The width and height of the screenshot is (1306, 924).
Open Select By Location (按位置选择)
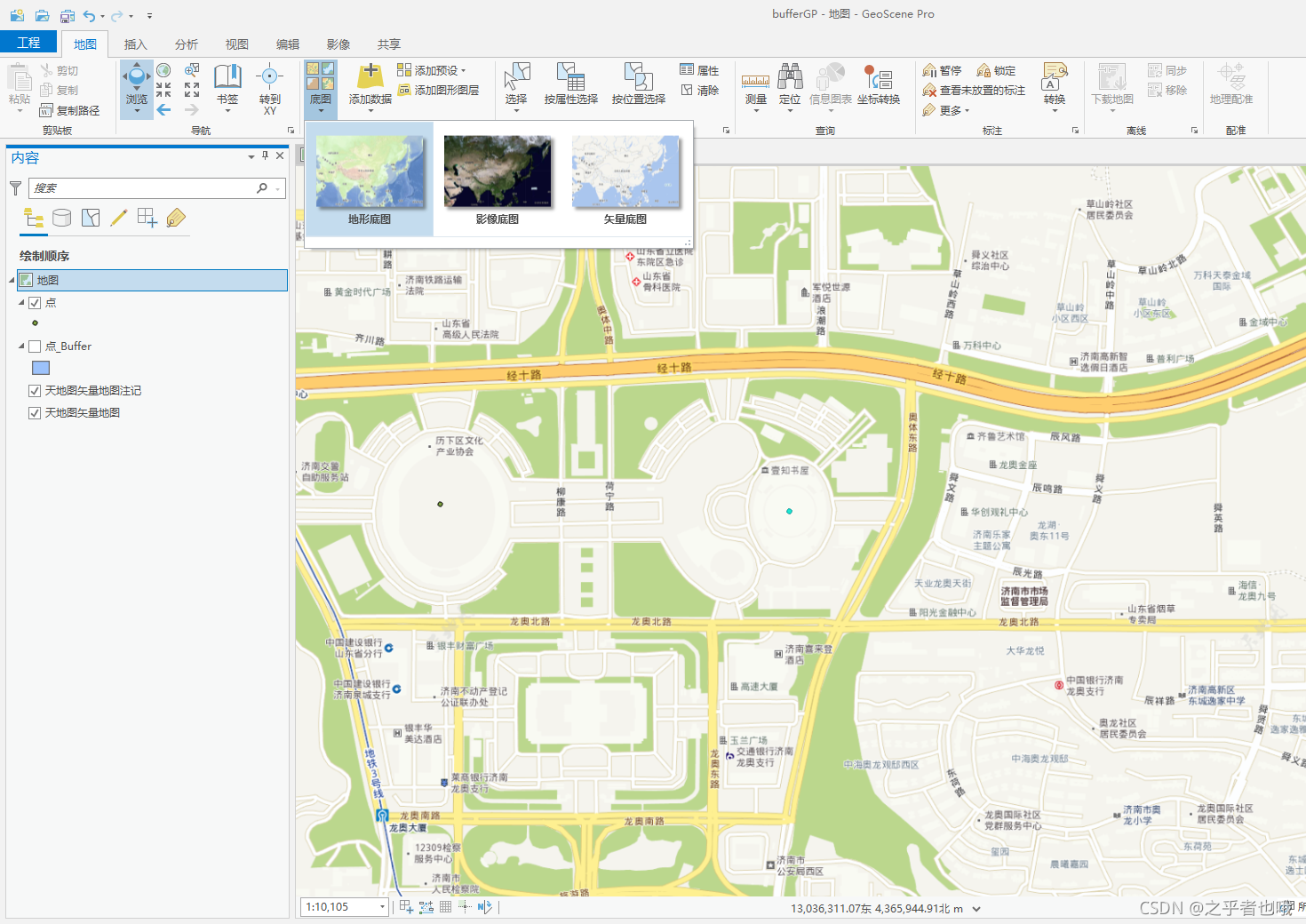pos(639,84)
